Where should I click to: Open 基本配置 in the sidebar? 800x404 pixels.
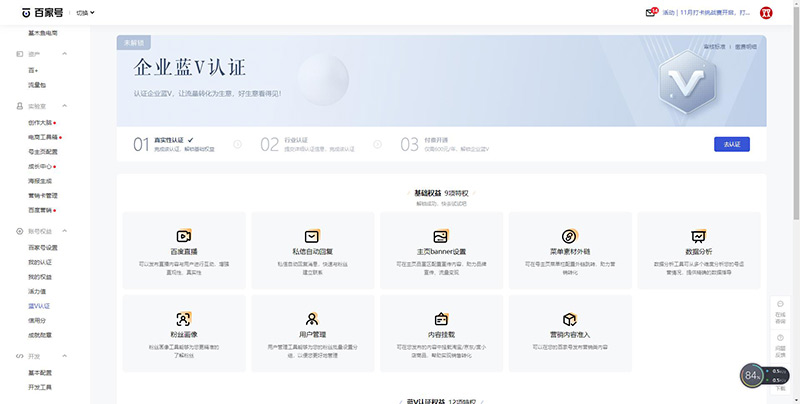(40, 372)
